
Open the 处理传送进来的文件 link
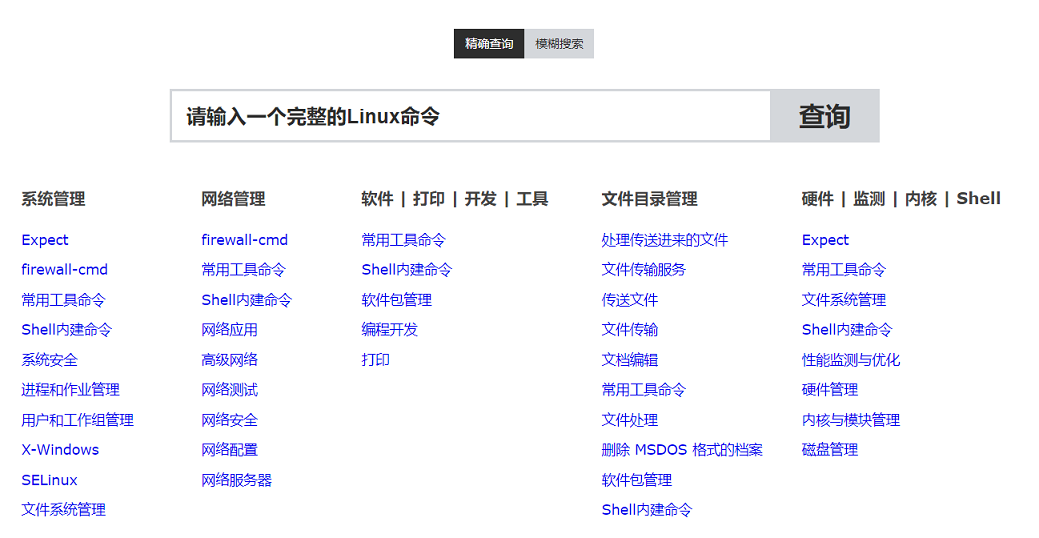coord(664,240)
